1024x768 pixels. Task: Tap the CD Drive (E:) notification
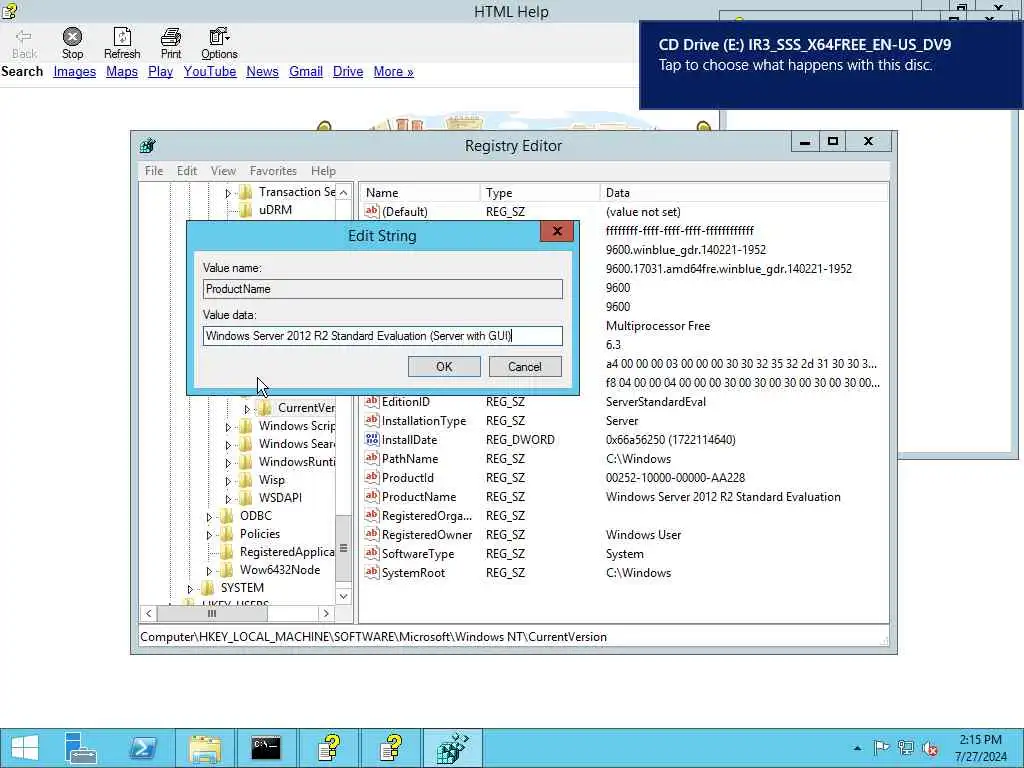click(831, 65)
